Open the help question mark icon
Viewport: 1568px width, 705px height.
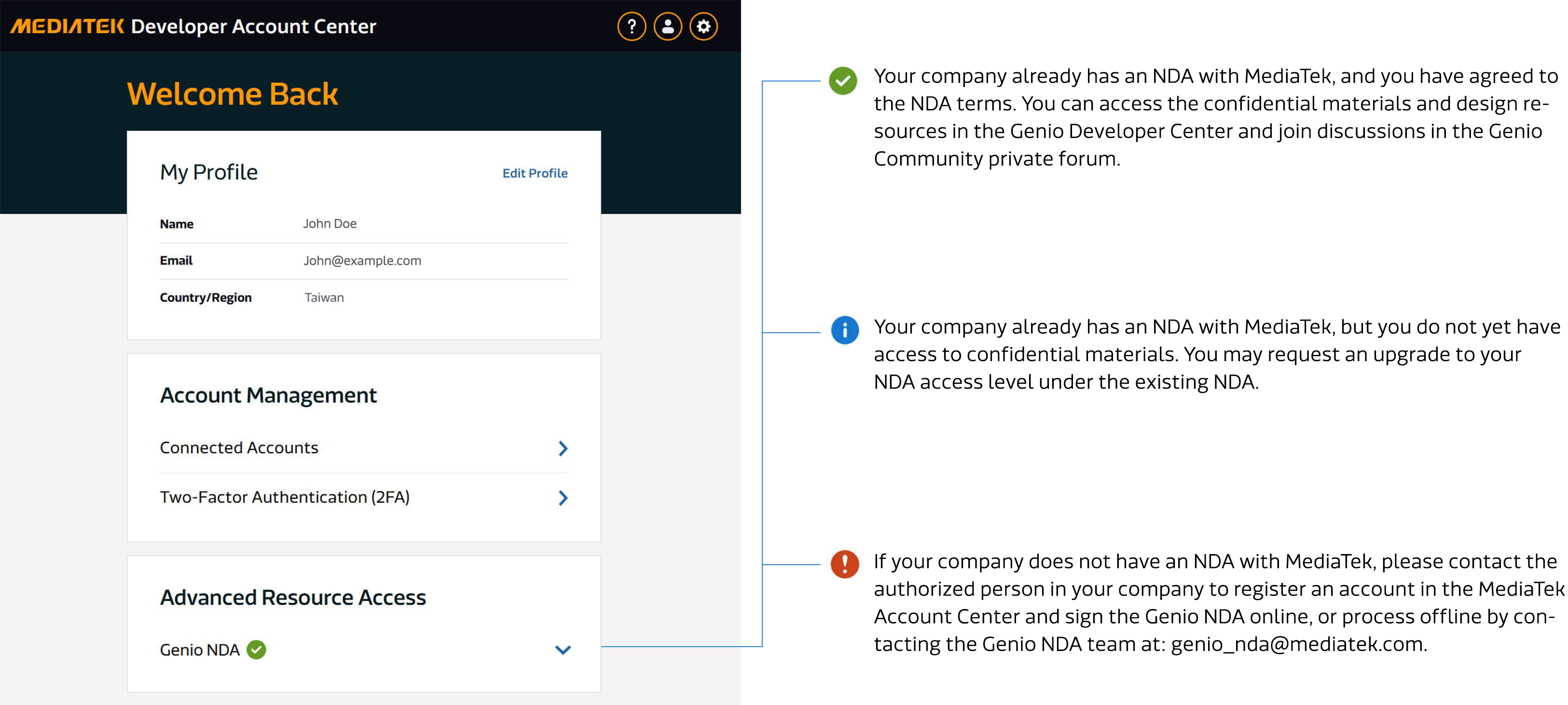(631, 26)
